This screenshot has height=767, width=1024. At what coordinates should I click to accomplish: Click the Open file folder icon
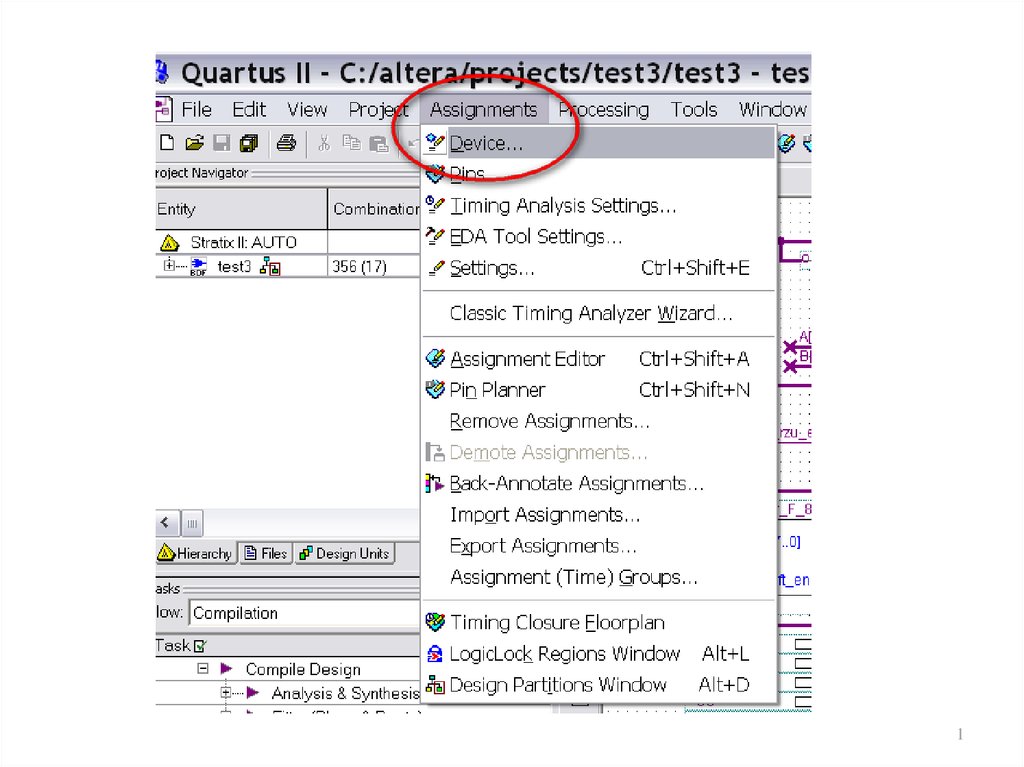[194, 143]
